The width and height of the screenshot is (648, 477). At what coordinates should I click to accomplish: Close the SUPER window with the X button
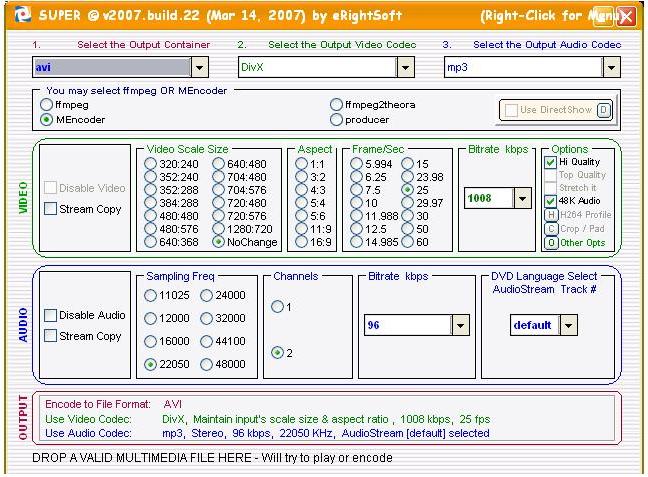(627, 17)
